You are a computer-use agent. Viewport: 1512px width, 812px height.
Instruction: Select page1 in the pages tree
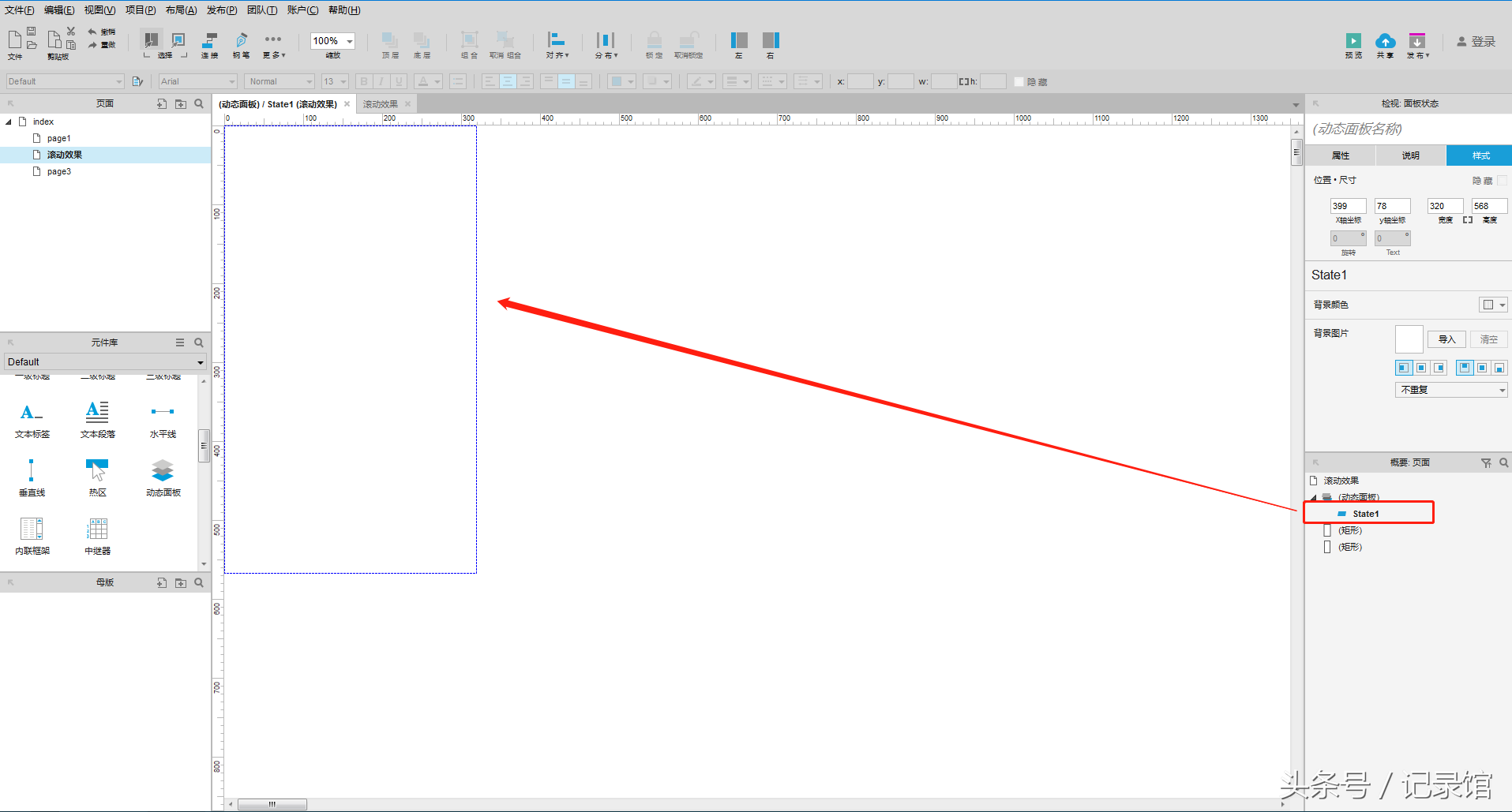coord(58,138)
